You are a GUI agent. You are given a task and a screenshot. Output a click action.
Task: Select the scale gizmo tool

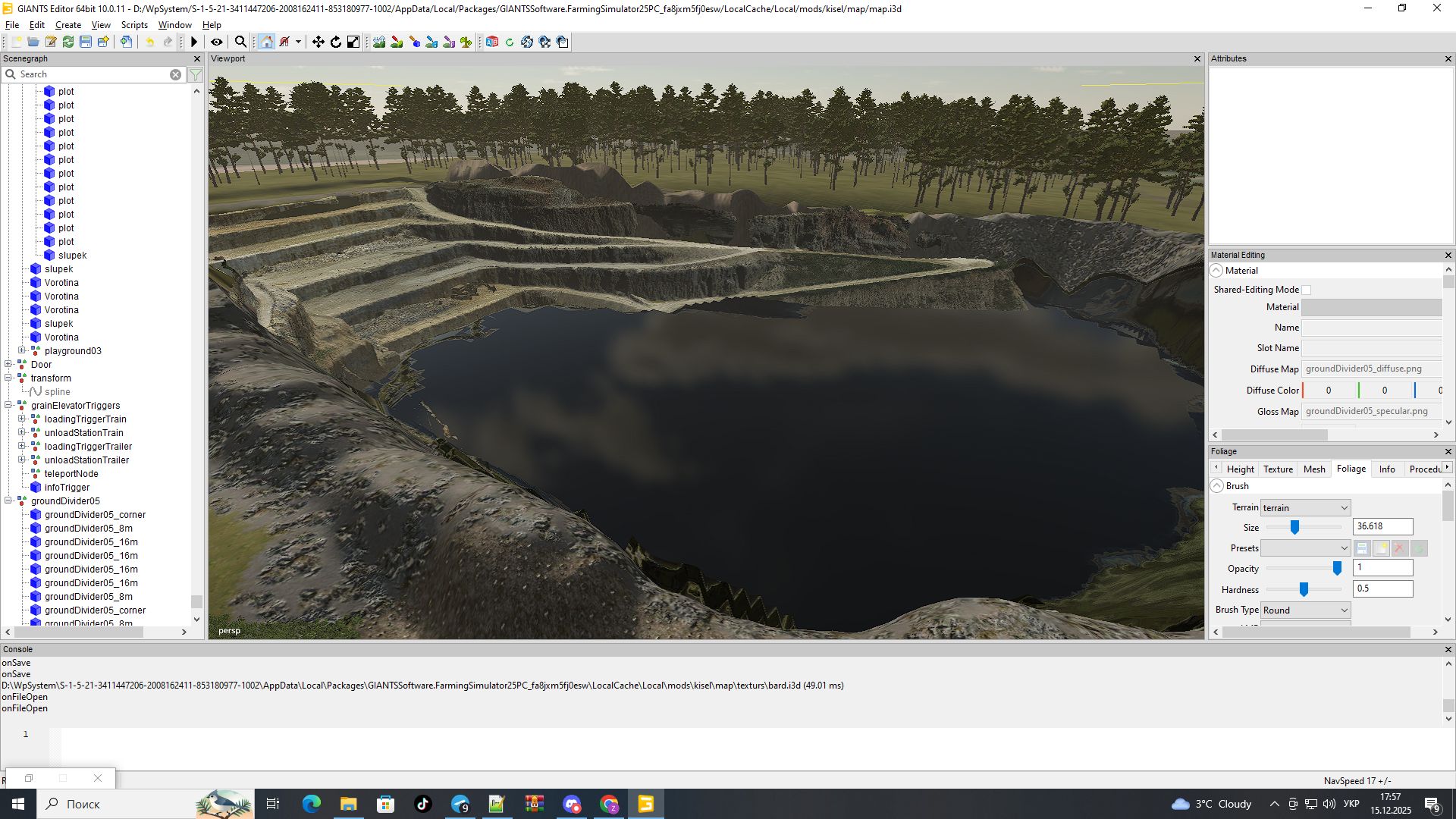353,42
